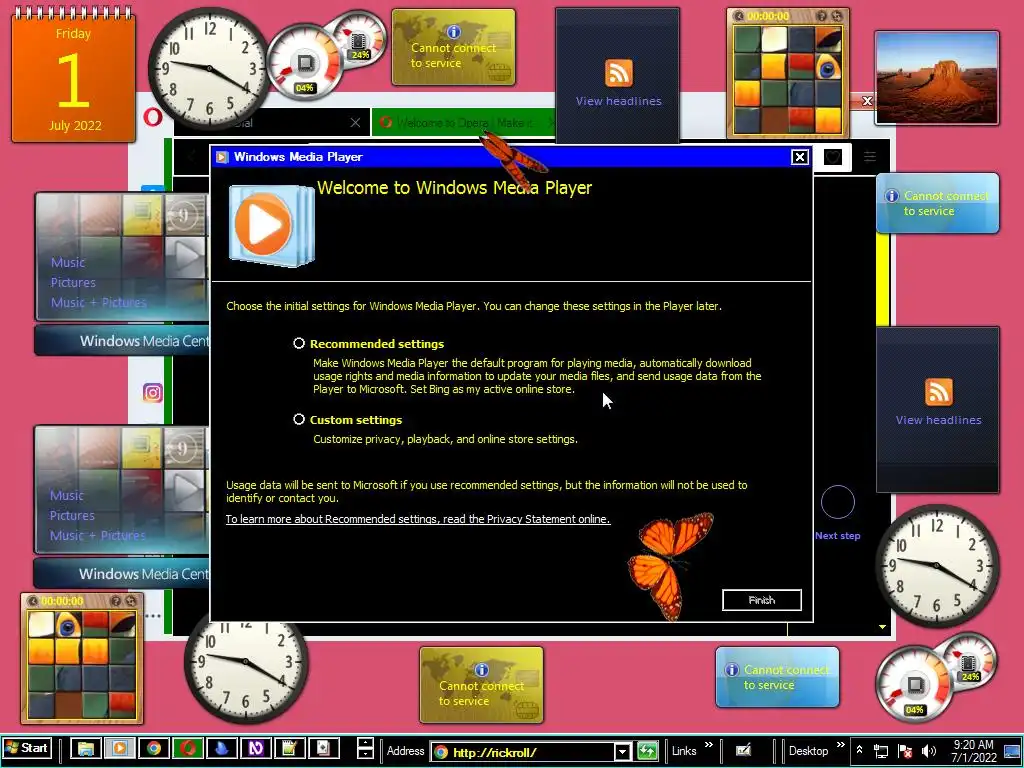Select Pictures in Media Center gadget under calendar

tap(73, 283)
